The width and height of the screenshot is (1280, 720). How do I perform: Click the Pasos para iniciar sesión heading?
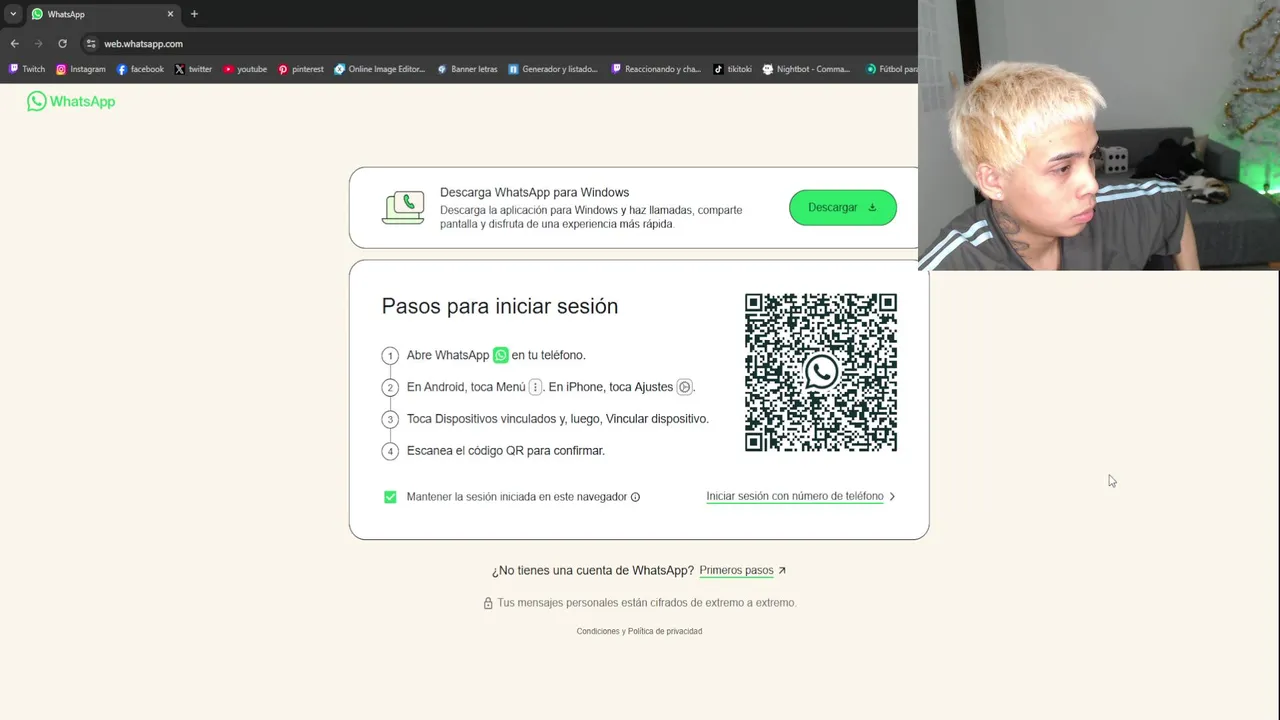(x=500, y=306)
